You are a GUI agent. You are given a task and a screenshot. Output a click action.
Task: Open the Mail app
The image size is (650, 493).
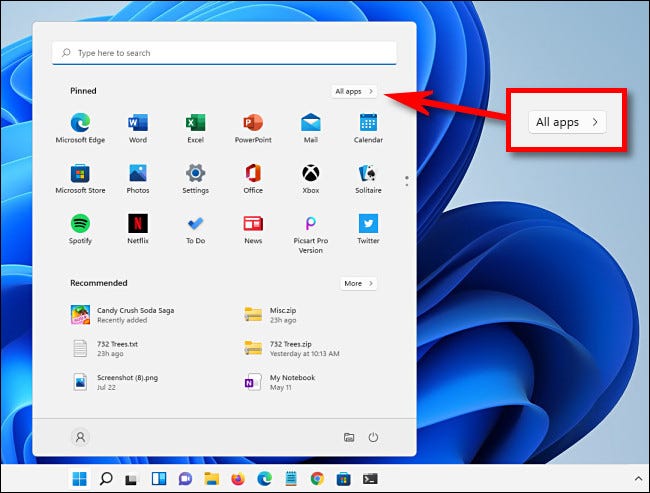(310, 128)
